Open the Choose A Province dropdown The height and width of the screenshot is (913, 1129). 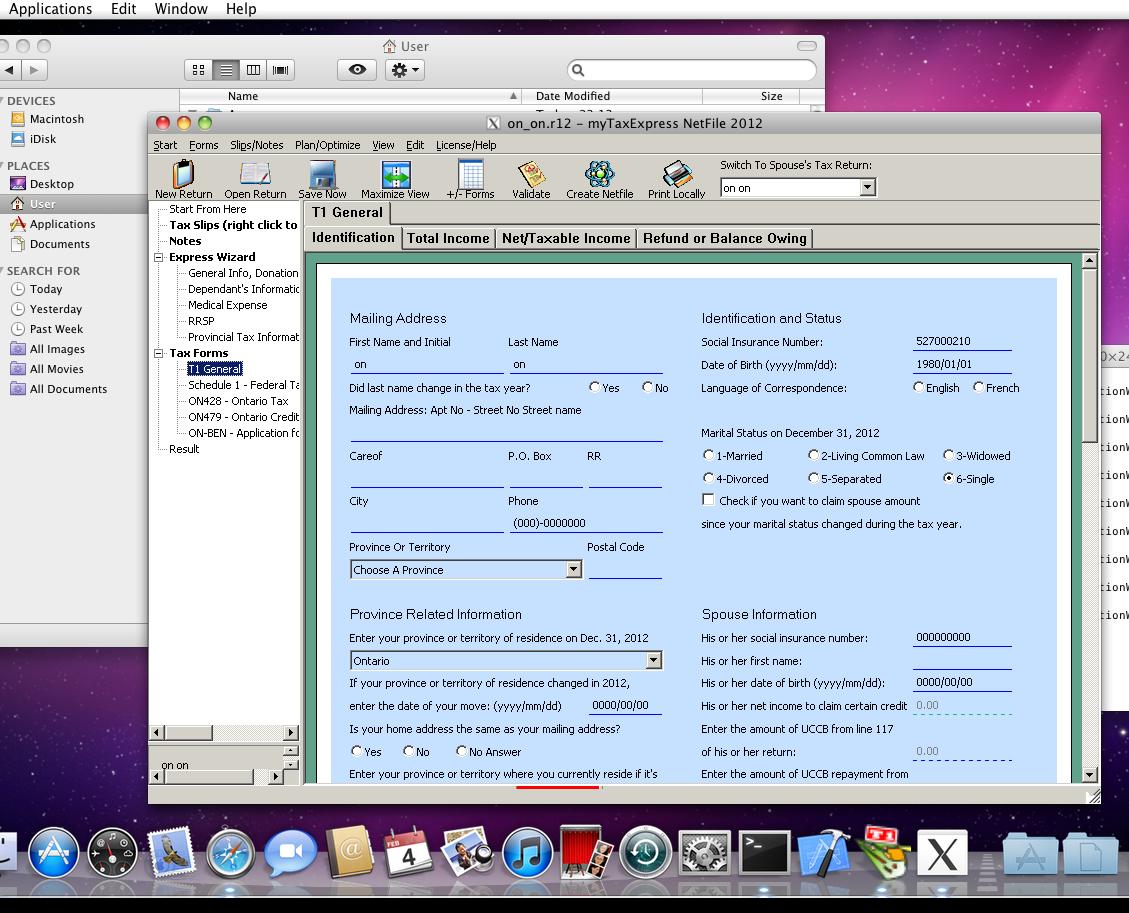(x=573, y=570)
